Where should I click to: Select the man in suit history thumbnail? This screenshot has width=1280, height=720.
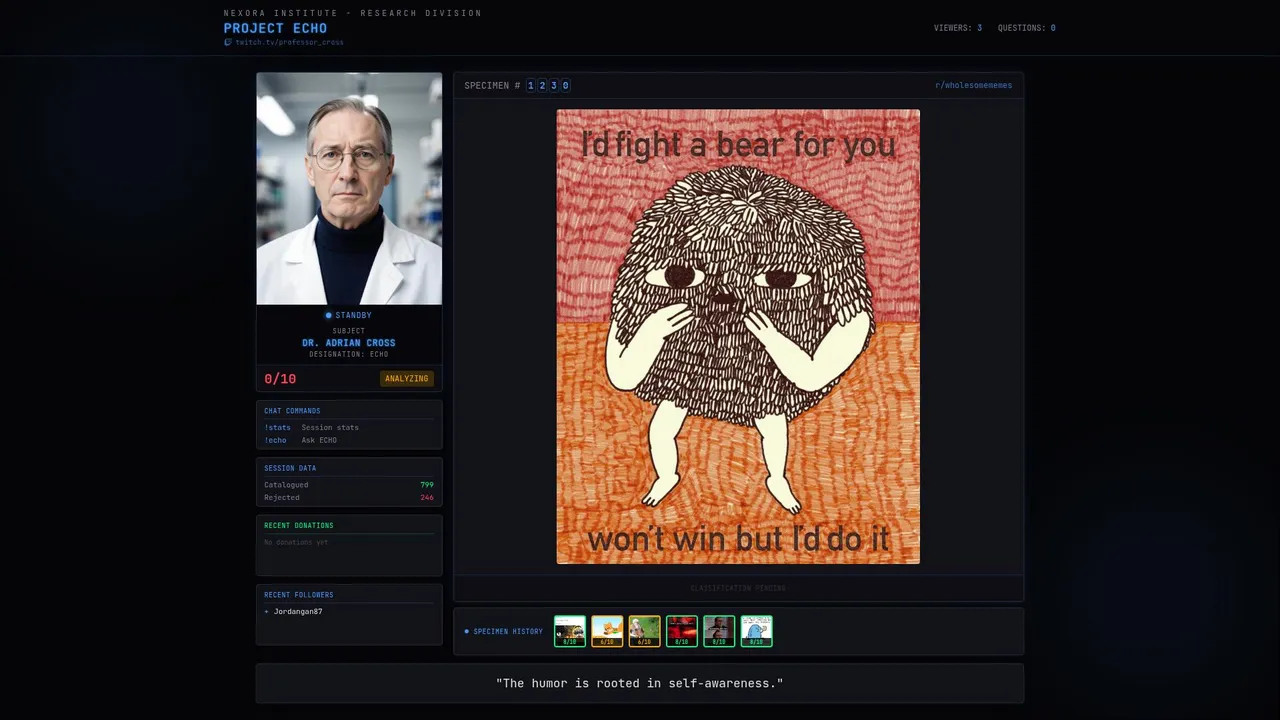pyautogui.click(x=719, y=631)
